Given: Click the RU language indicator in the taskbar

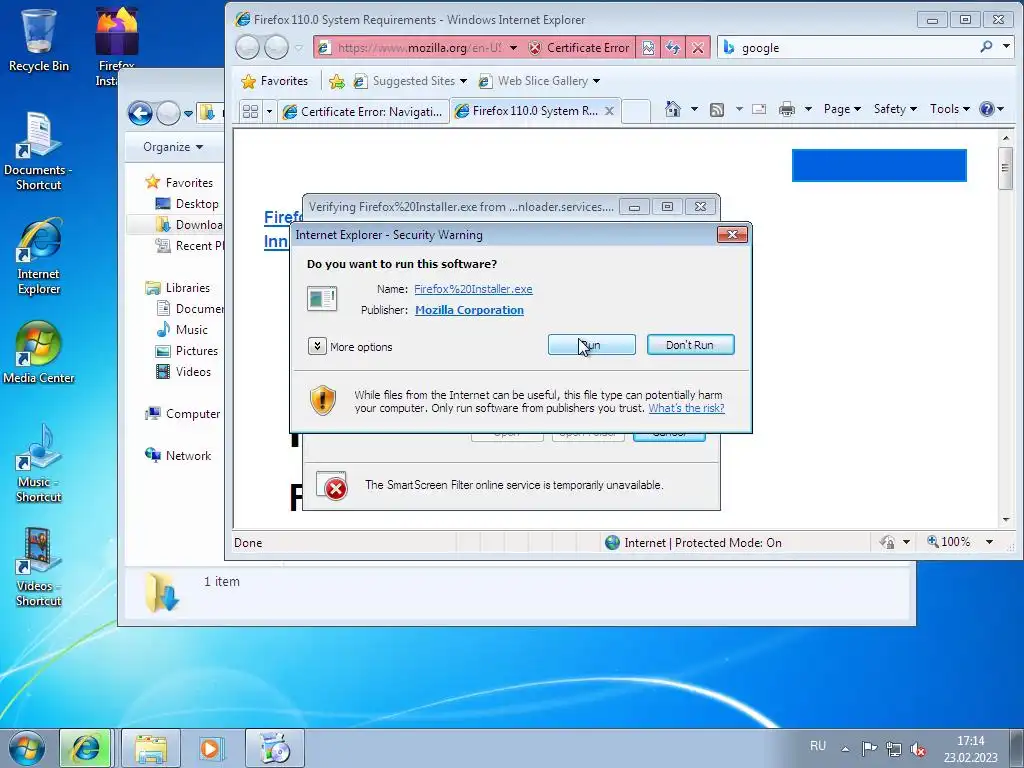Looking at the screenshot, I should pos(818,746).
